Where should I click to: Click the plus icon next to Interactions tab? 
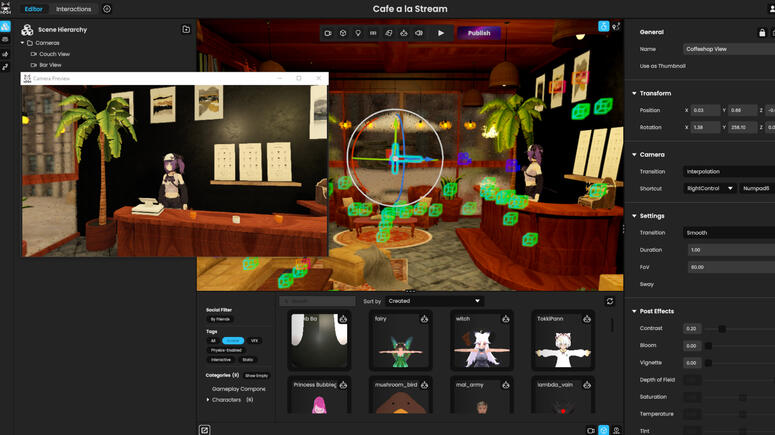pyautogui.click(x=107, y=9)
